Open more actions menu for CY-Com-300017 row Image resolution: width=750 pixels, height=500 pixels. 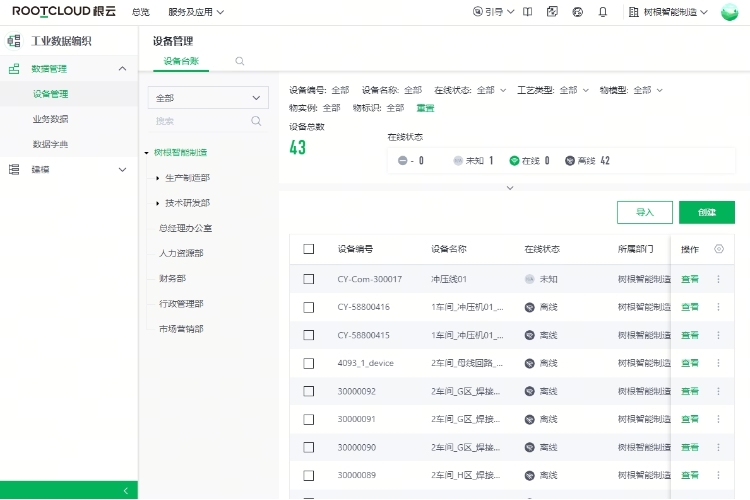pyautogui.click(x=718, y=279)
